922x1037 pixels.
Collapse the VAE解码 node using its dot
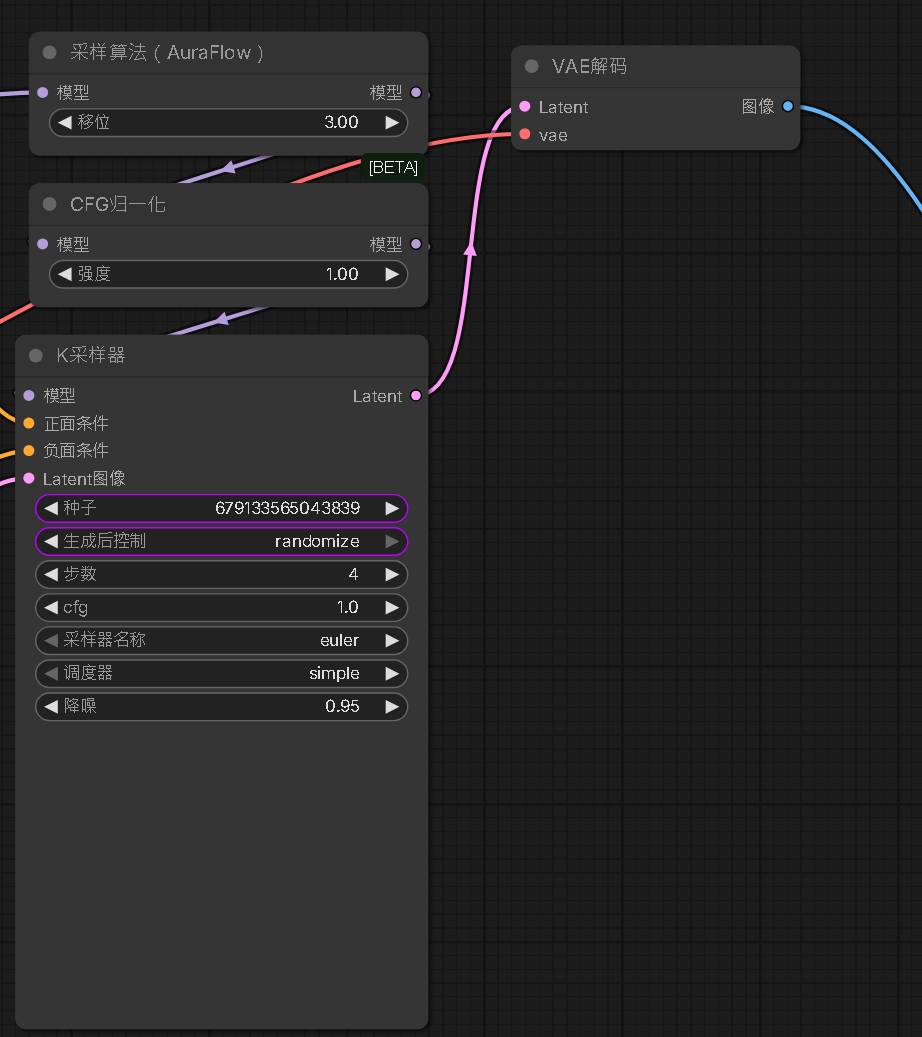[x=531, y=66]
